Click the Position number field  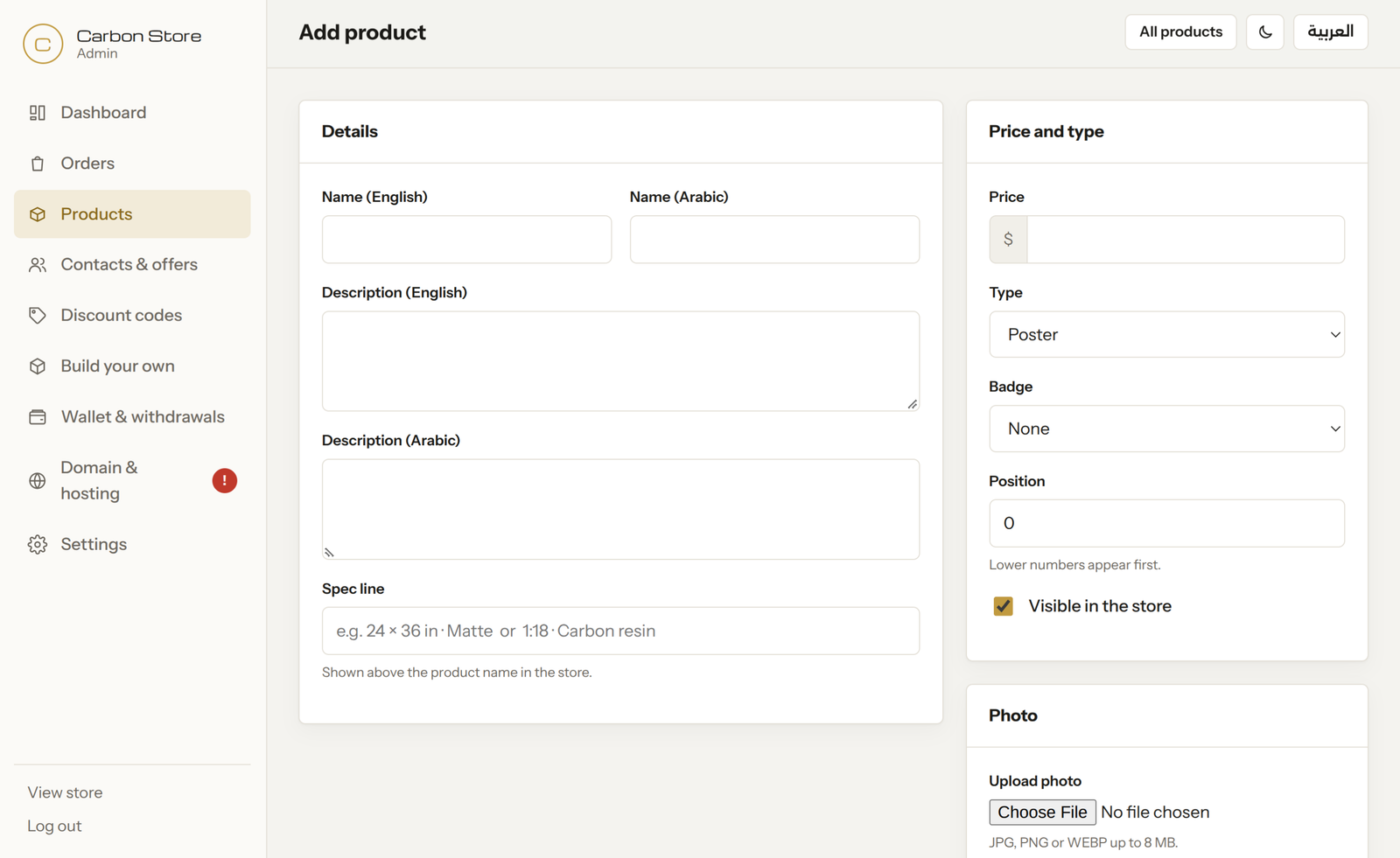(x=1166, y=523)
